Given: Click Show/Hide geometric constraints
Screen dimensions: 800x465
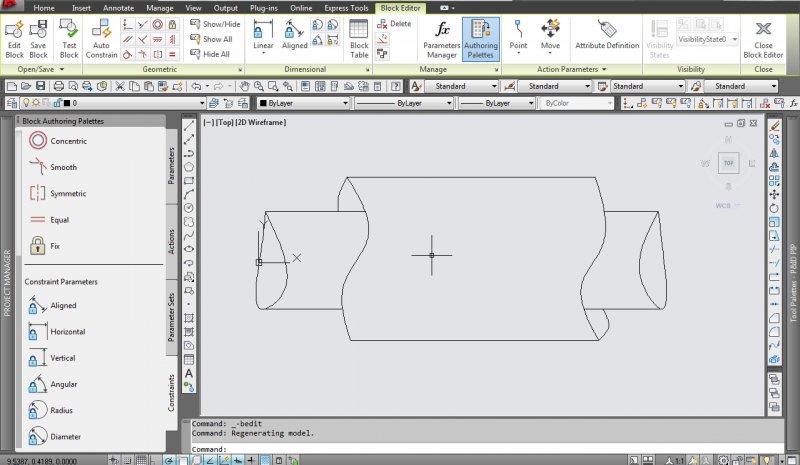Looking at the screenshot, I should click(x=215, y=24).
